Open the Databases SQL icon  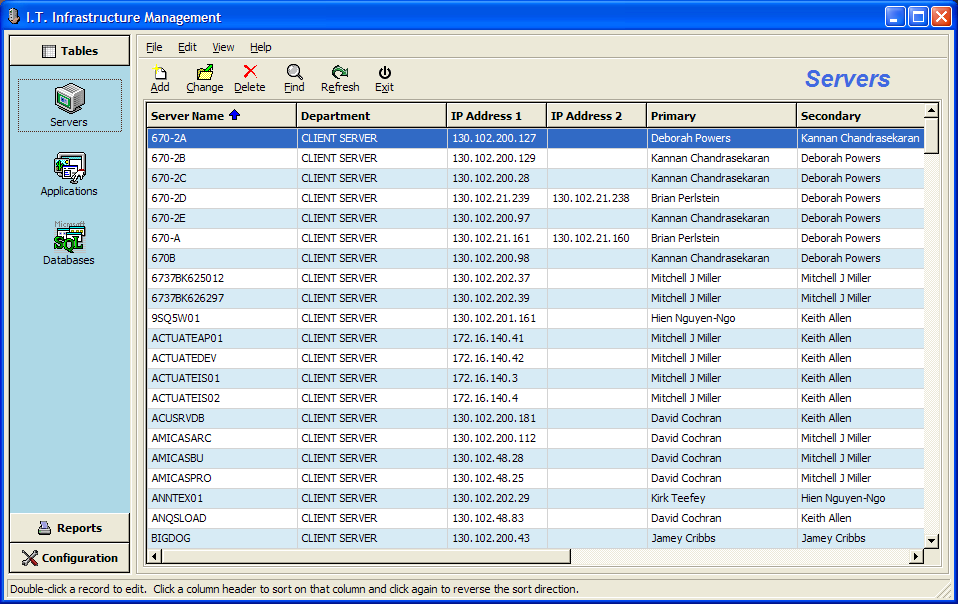tap(69, 236)
